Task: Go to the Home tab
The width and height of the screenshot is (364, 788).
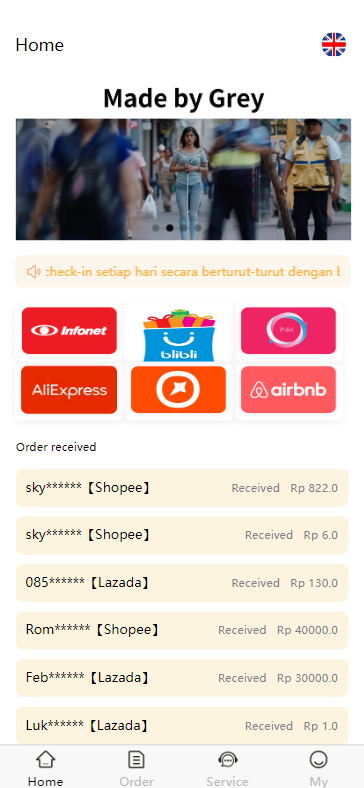Action: [45, 767]
